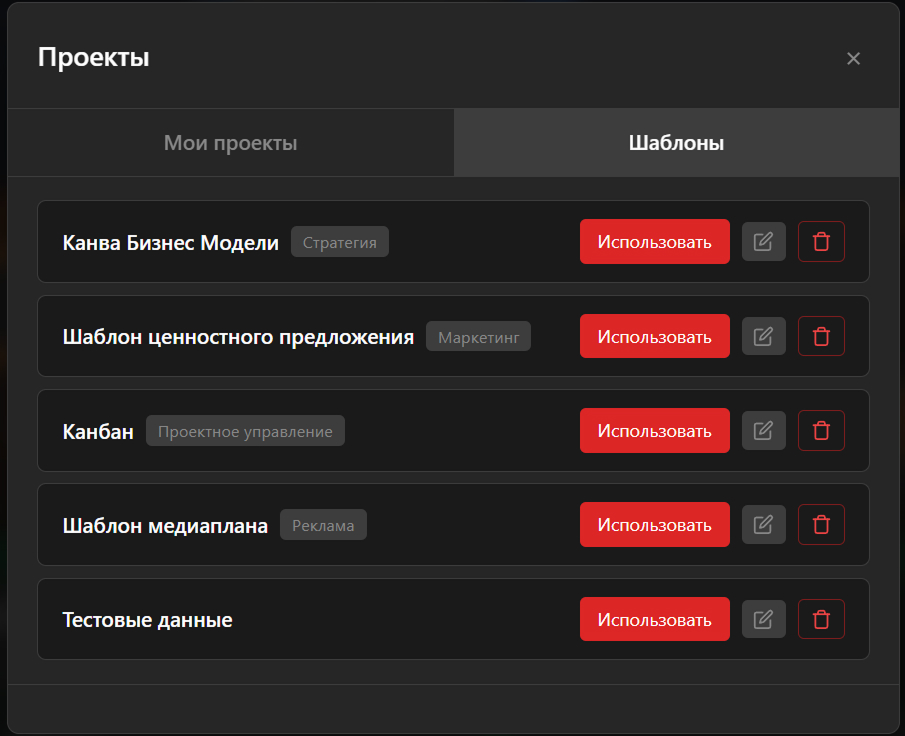
Task: Select the Проектное управление tag
Action: pos(245,431)
